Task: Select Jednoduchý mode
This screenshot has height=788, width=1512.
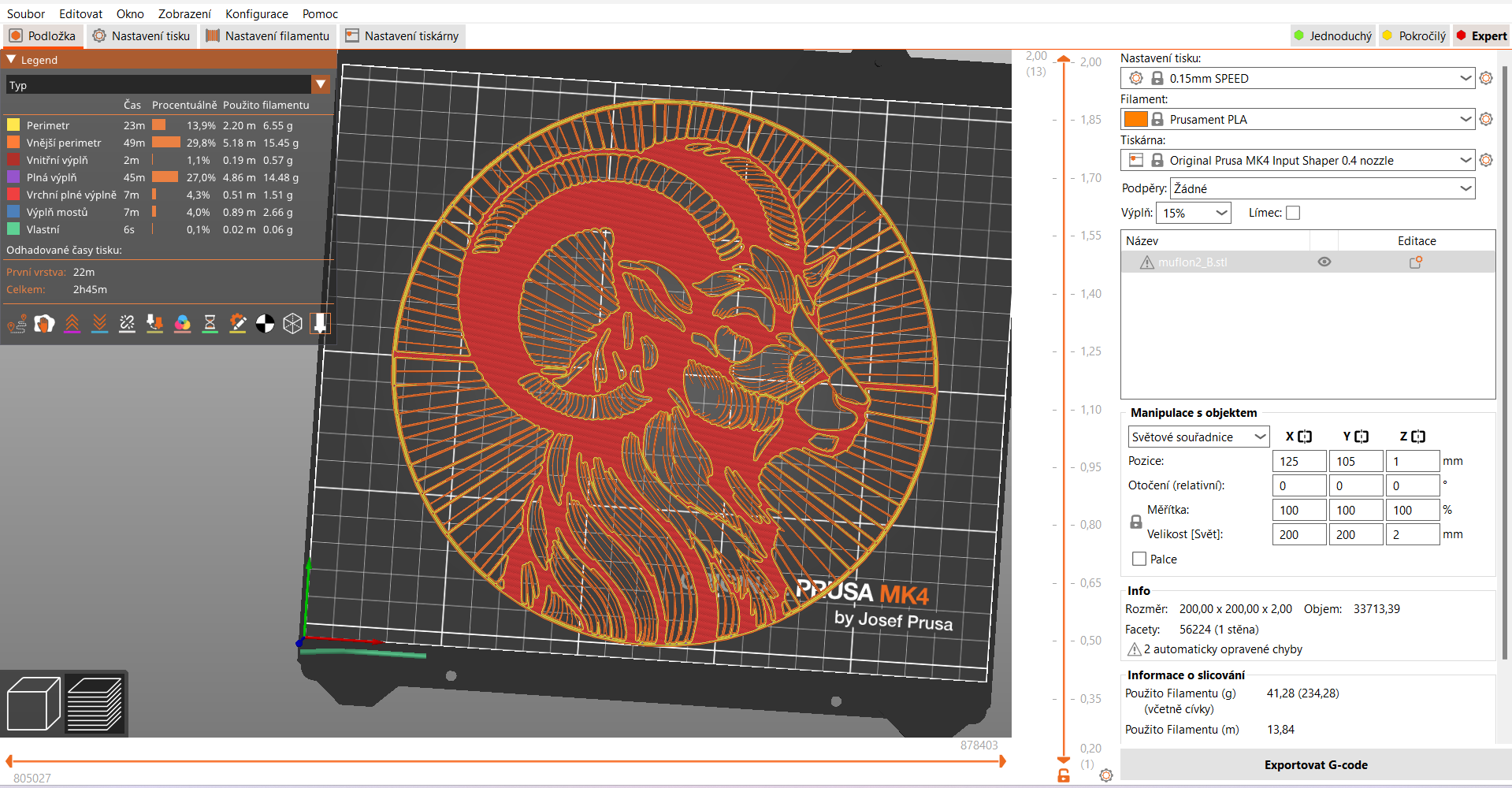Action: [1332, 35]
